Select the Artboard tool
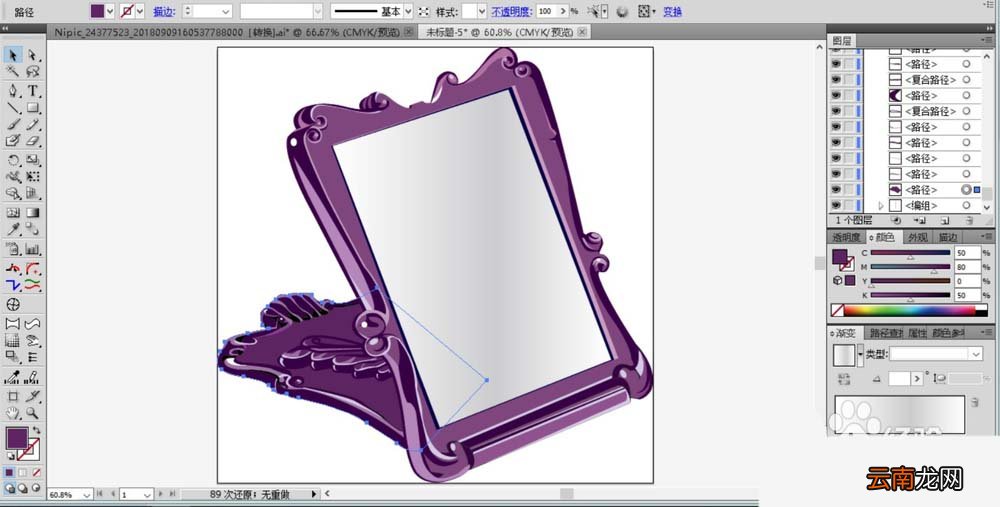 [x=13, y=397]
